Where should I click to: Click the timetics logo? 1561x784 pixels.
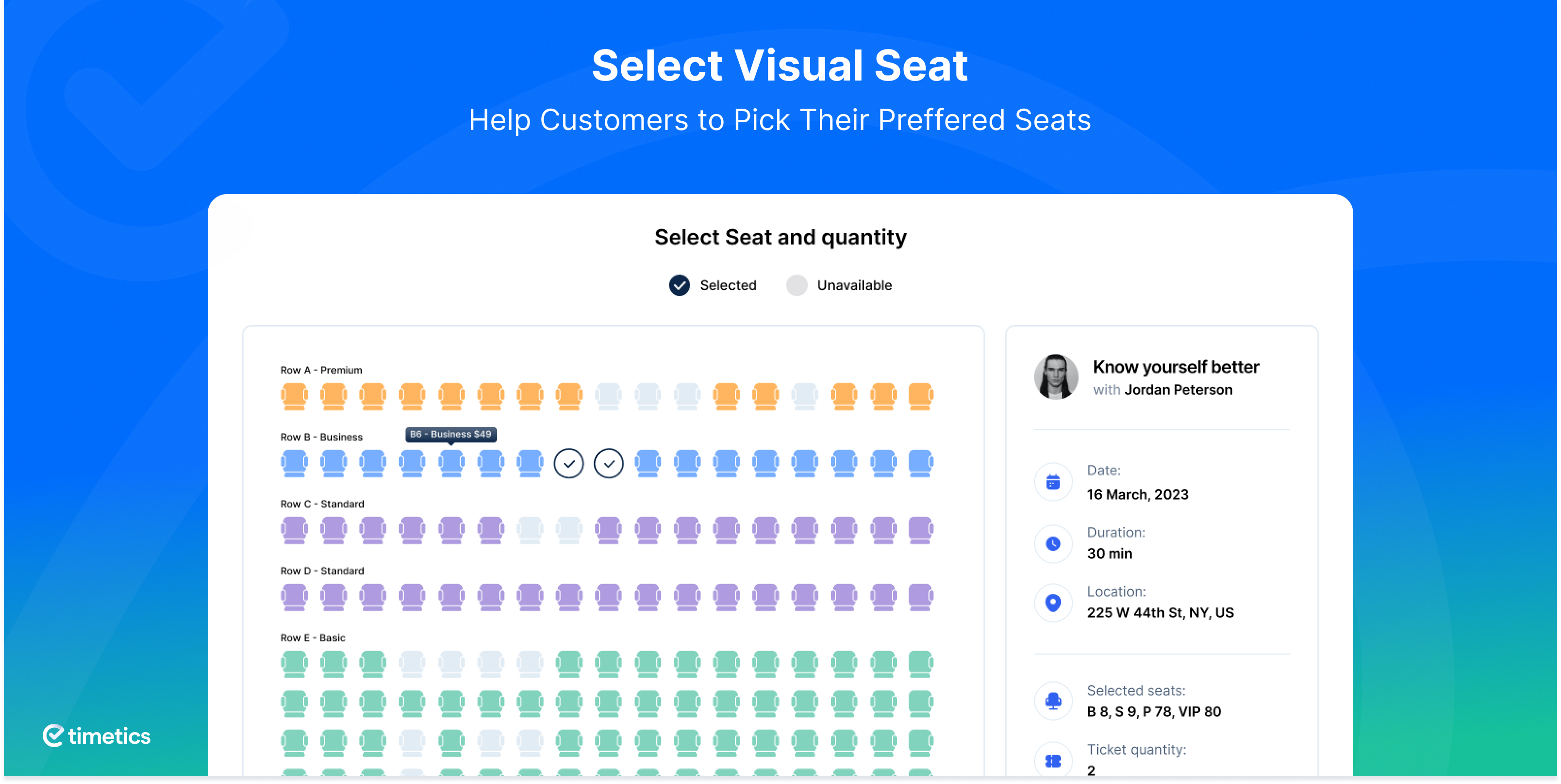pyautogui.click(x=97, y=735)
